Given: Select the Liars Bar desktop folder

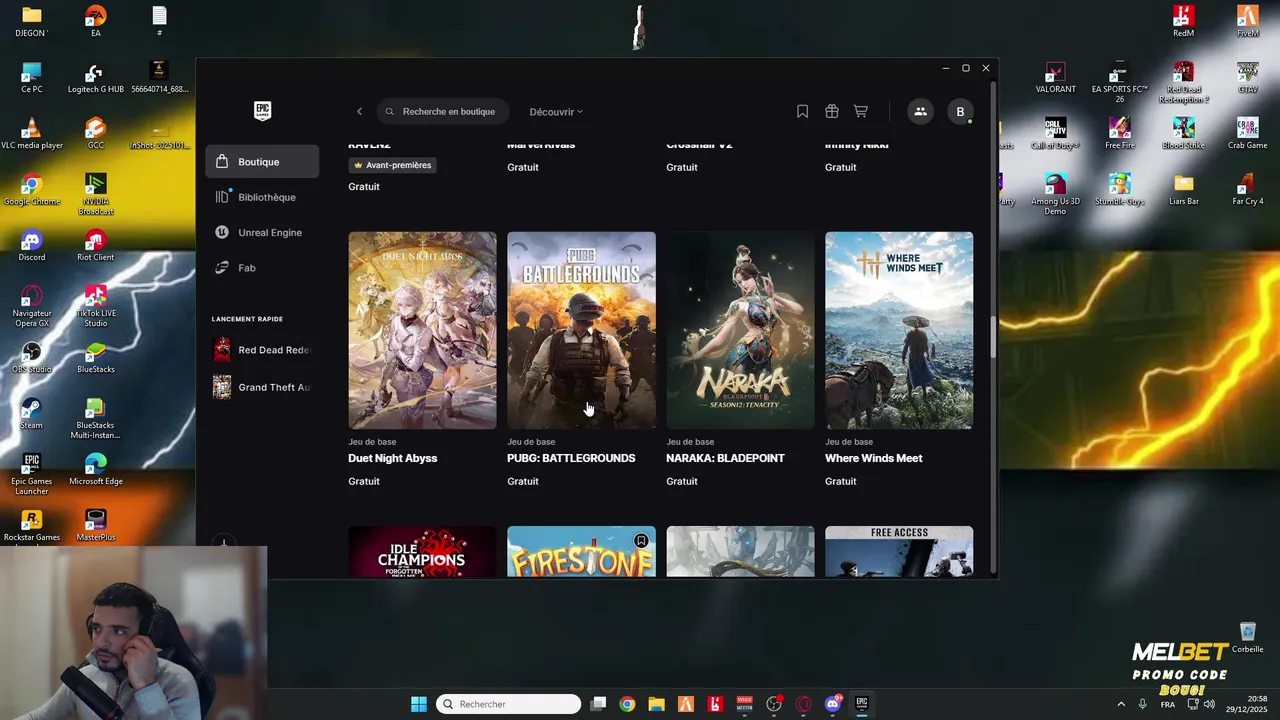Looking at the screenshot, I should click(1183, 191).
